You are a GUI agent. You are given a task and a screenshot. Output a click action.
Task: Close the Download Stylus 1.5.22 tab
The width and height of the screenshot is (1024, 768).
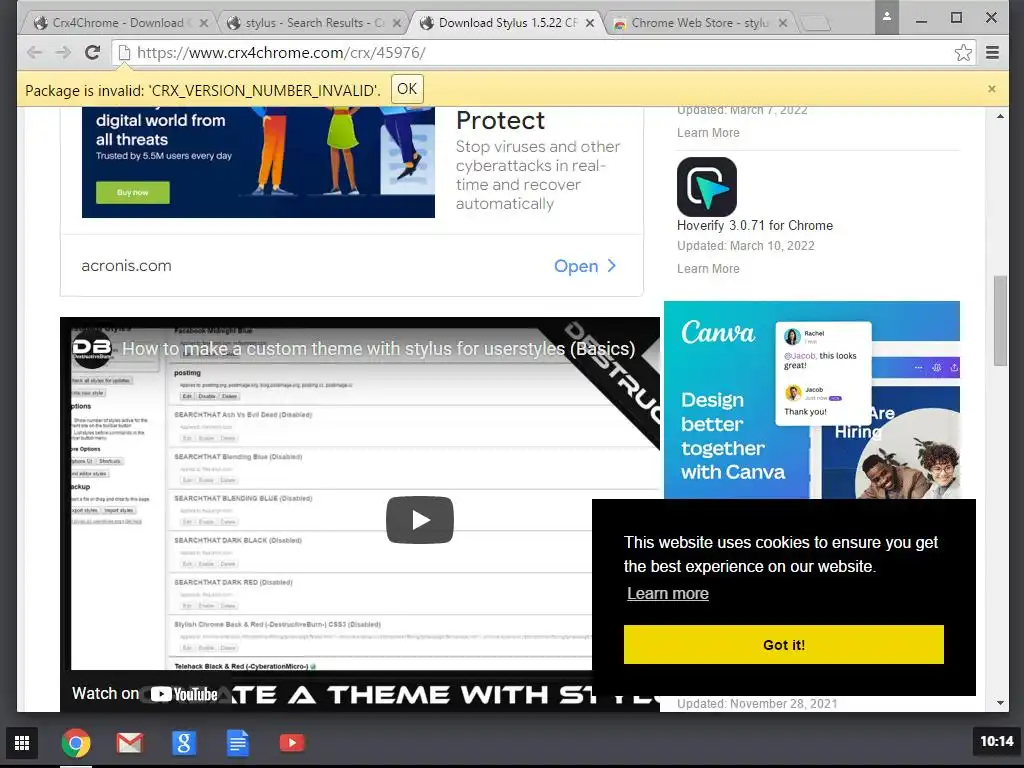pyautogui.click(x=590, y=23)
